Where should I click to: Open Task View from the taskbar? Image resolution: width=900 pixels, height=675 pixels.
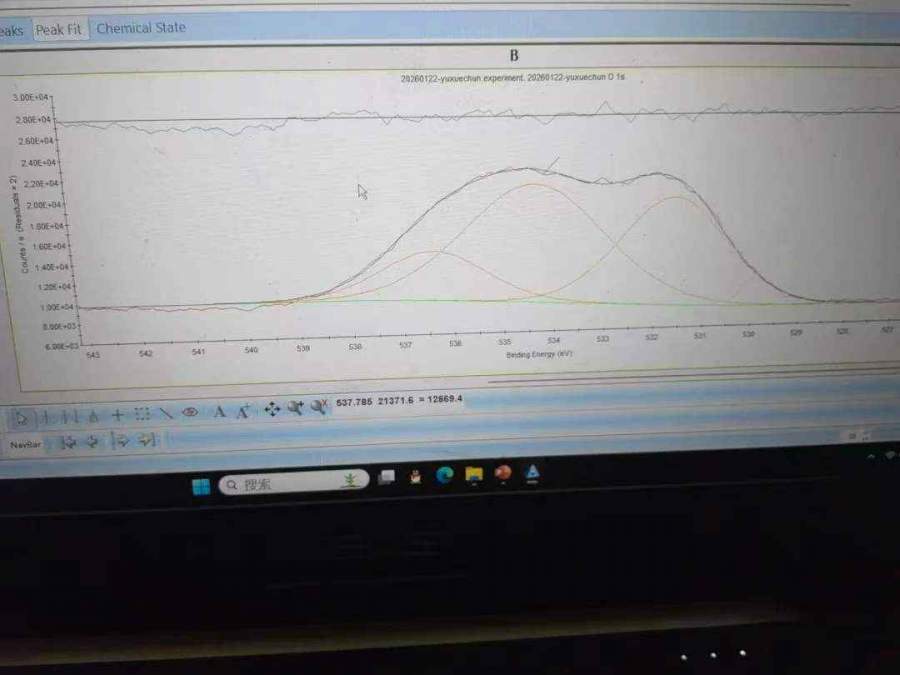[386, 477]
